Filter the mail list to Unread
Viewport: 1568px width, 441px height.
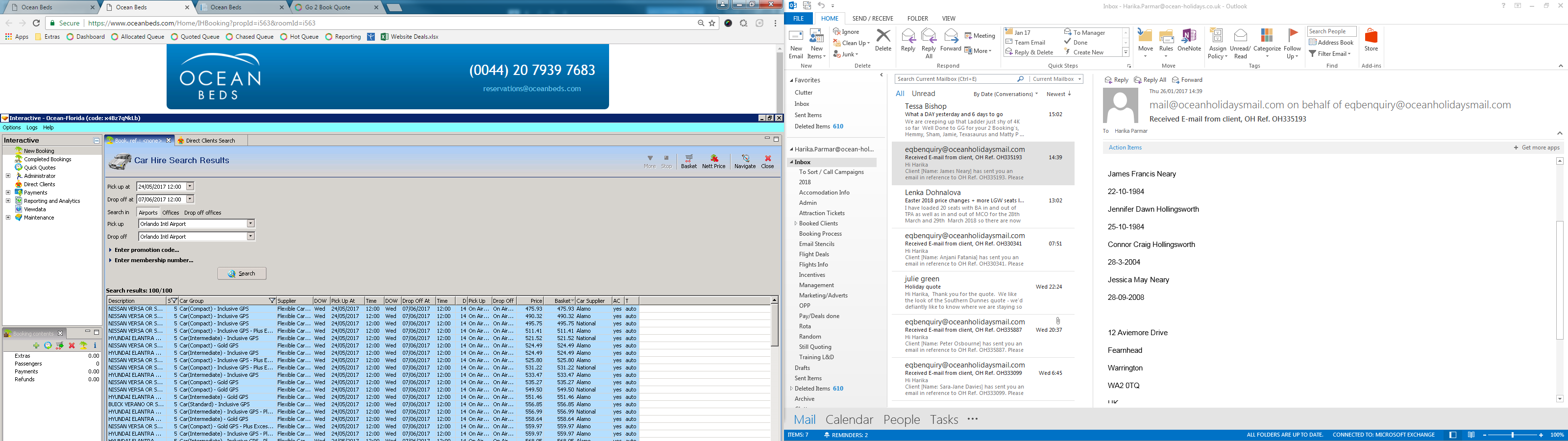point(923,94)
